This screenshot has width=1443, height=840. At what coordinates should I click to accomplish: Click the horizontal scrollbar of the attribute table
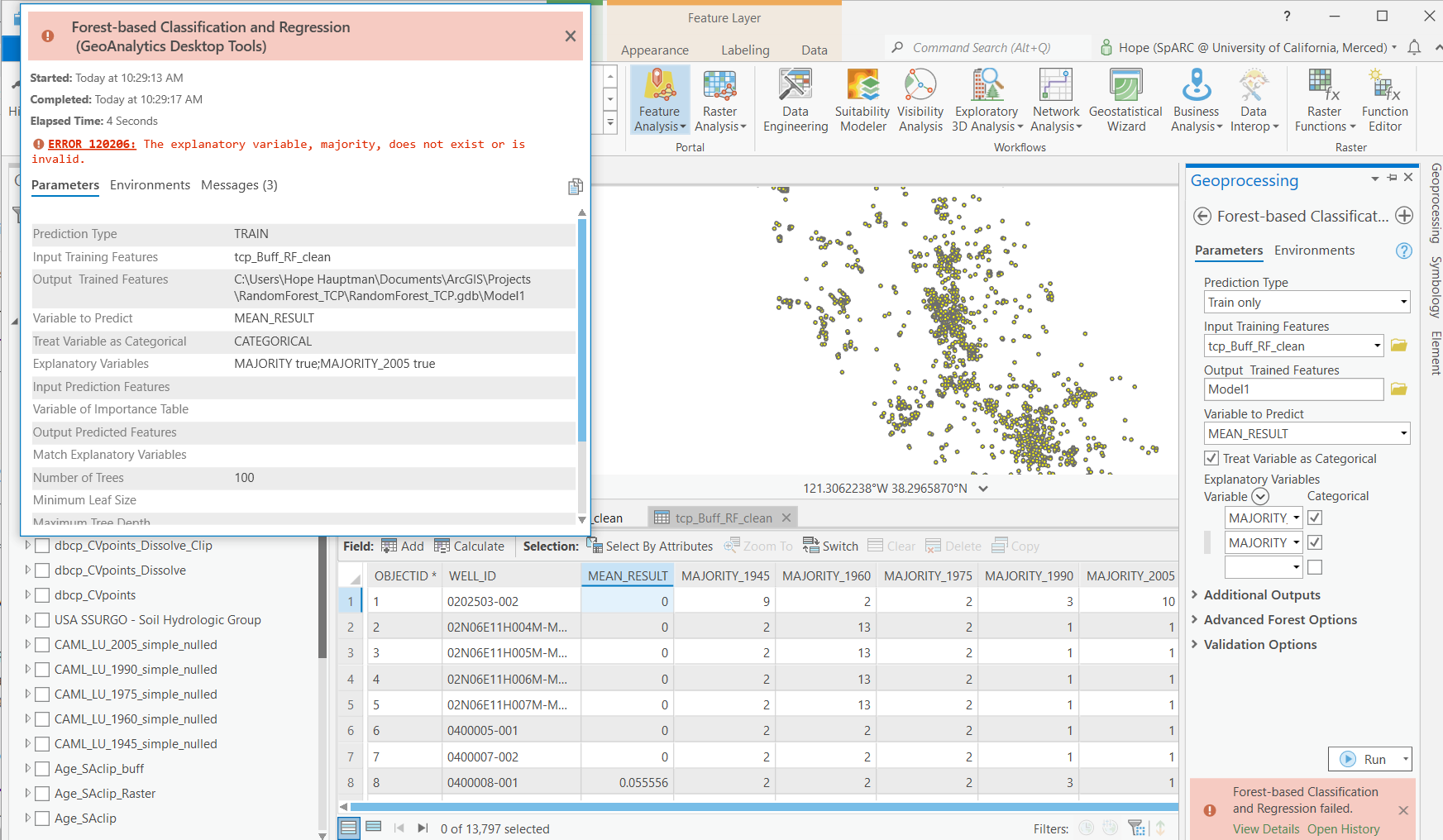tap(763, 807)
